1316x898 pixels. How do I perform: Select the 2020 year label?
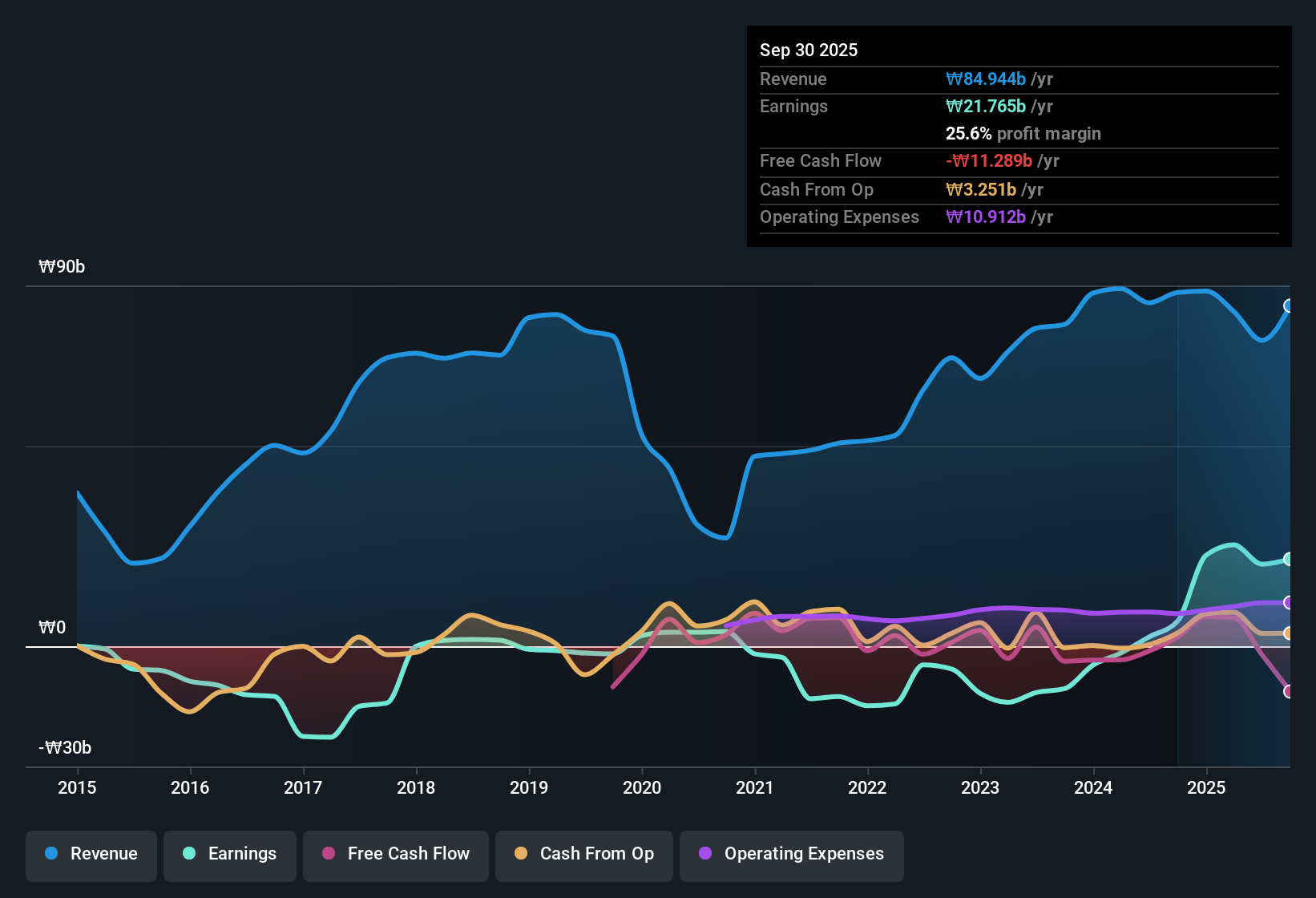point(642,789)
